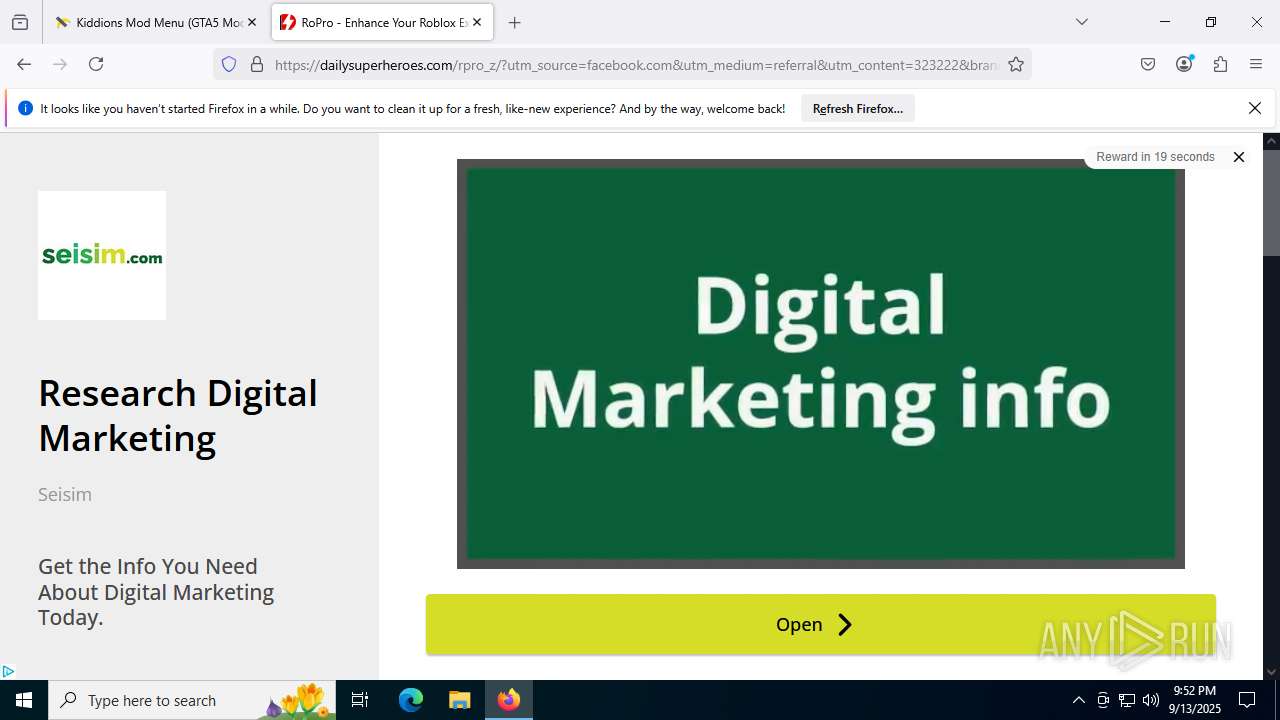Click the yellow Open button
Image resolution: width=1280 pixels, height=720 pixels.
click(x=821, y=624)
